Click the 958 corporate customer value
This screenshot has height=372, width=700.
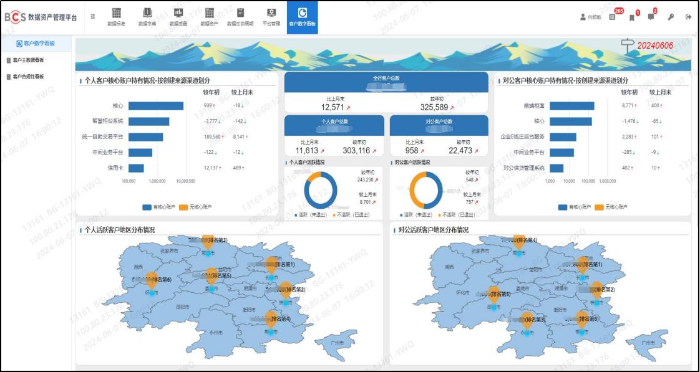(x=412, y=151)
